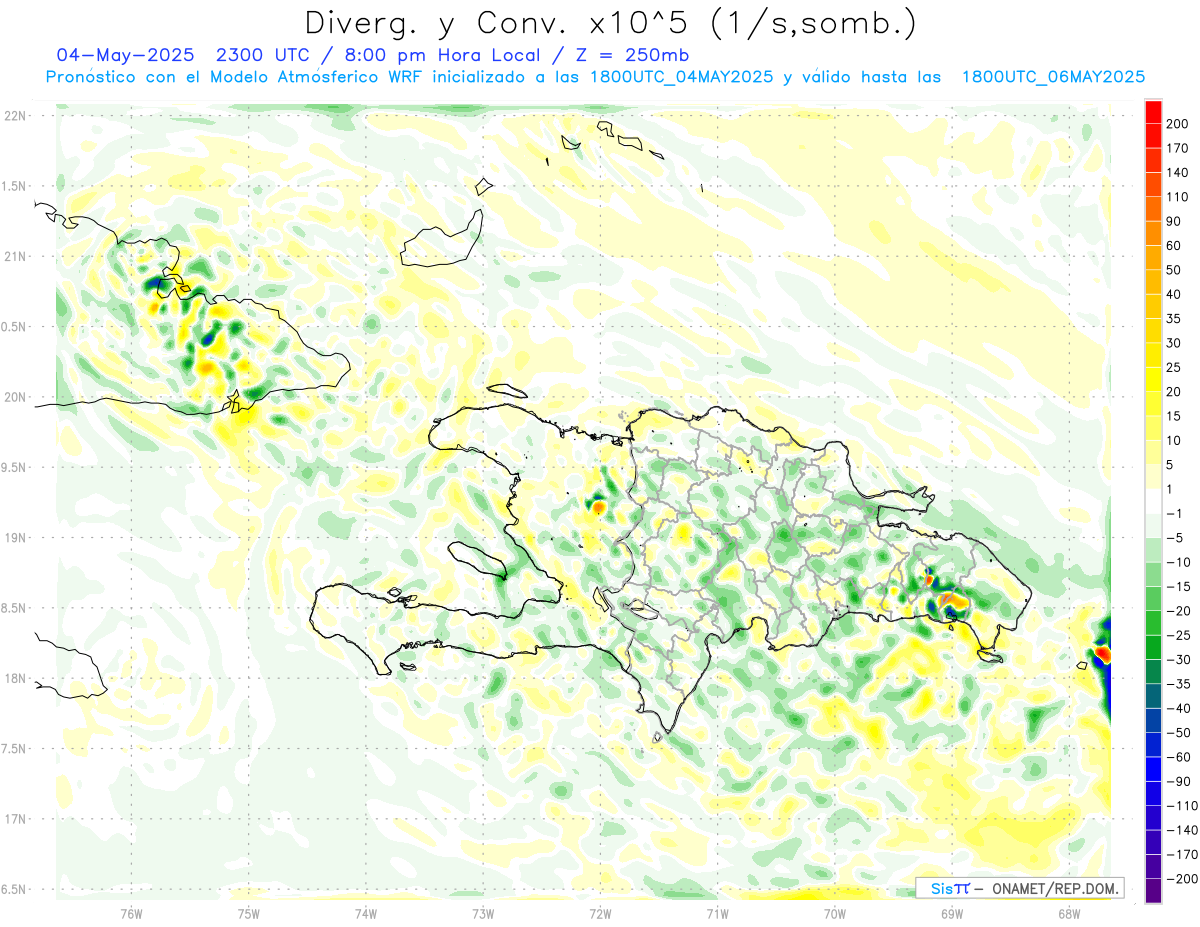This screenshot has width=1200, height=927.
Task: Click the positive '35' colorbar label
Action: 1175,319
